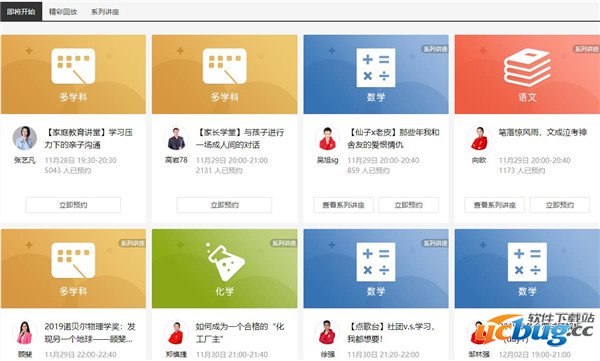Open title 【仙子x老皮】那些年我和舍友的爱恨情仇
This screenshot has width=600, height=361.
(x=393, y=139)
